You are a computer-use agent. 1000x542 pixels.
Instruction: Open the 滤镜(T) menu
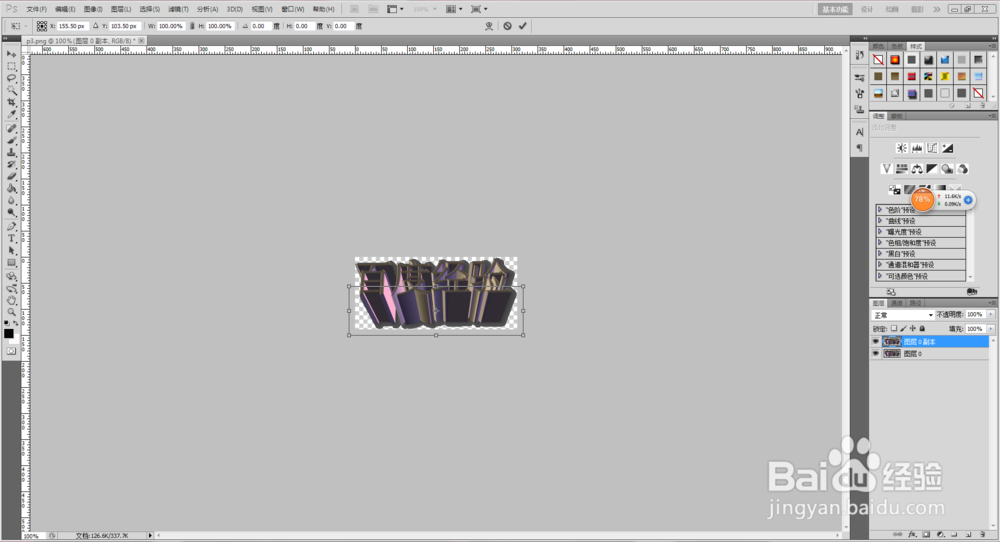coord(178,10)
